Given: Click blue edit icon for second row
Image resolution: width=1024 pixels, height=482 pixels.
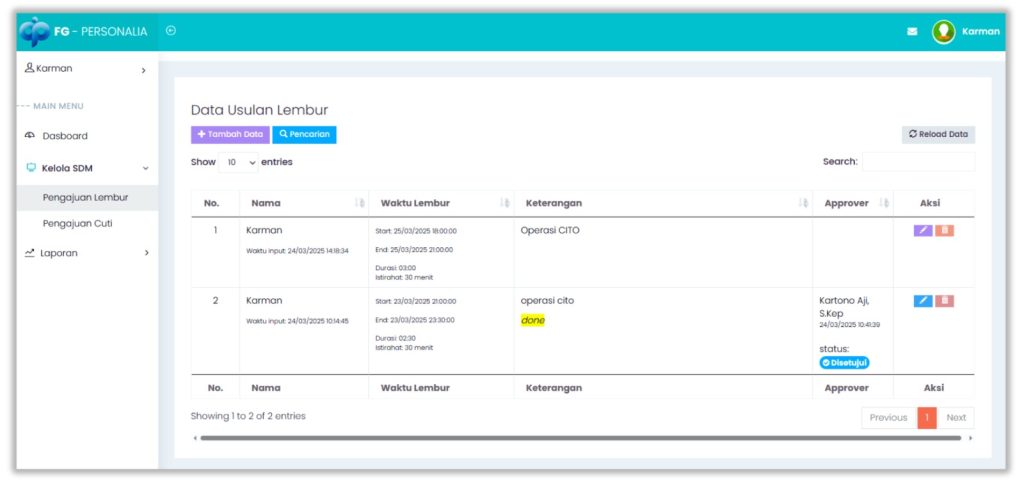Looking at the screenshot, I should click(922, 300).
